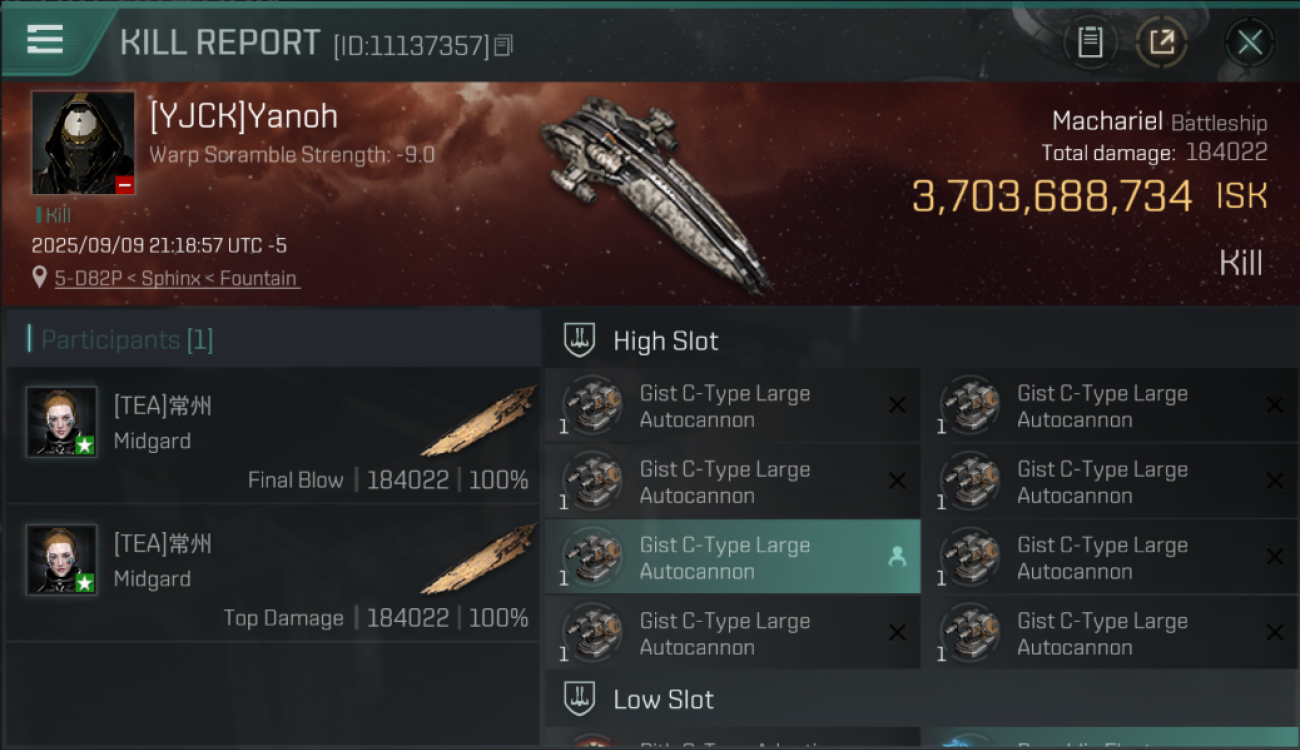Share the kill report externally
The height and width of the screenshot is (750, 1300).
pyautogui.click(x=1161, y=42)
